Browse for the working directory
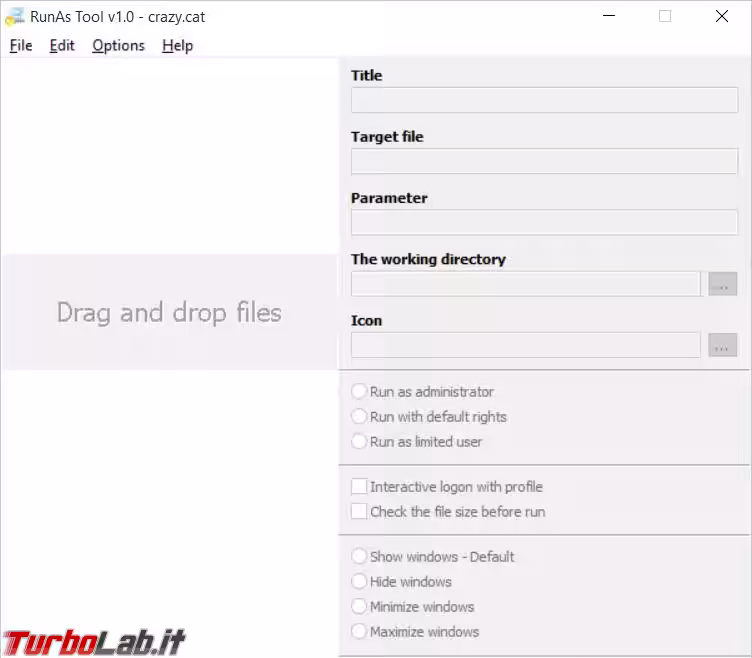752x658 pixels. click(722, 284)
